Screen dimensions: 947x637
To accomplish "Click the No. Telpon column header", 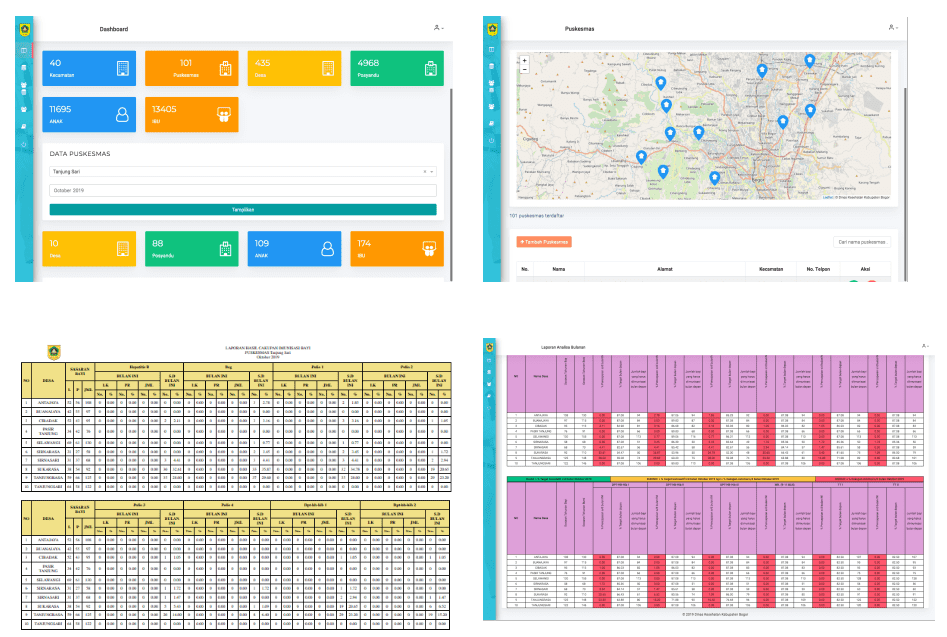I will coord(818,269).
